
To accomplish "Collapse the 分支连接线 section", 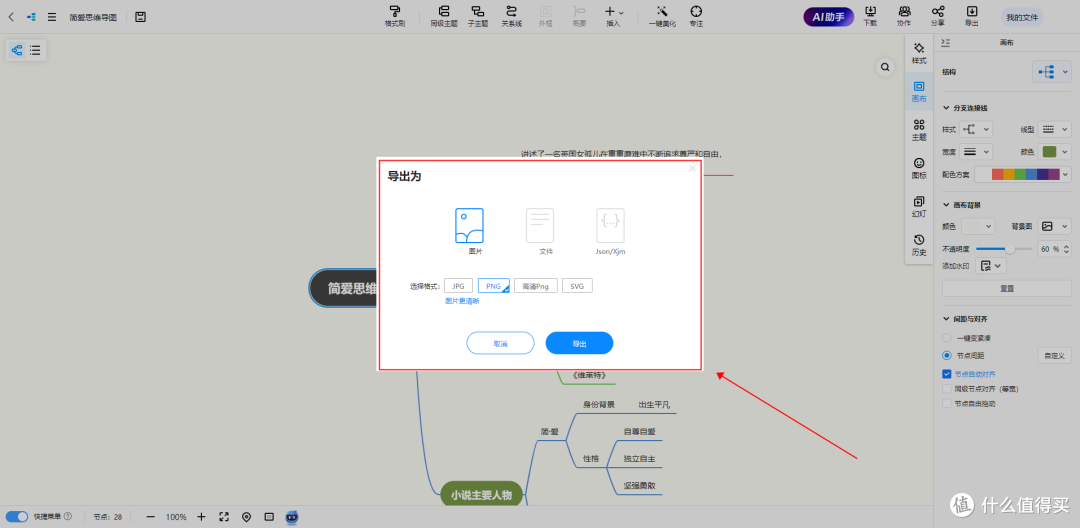I will tap(946, 108).
